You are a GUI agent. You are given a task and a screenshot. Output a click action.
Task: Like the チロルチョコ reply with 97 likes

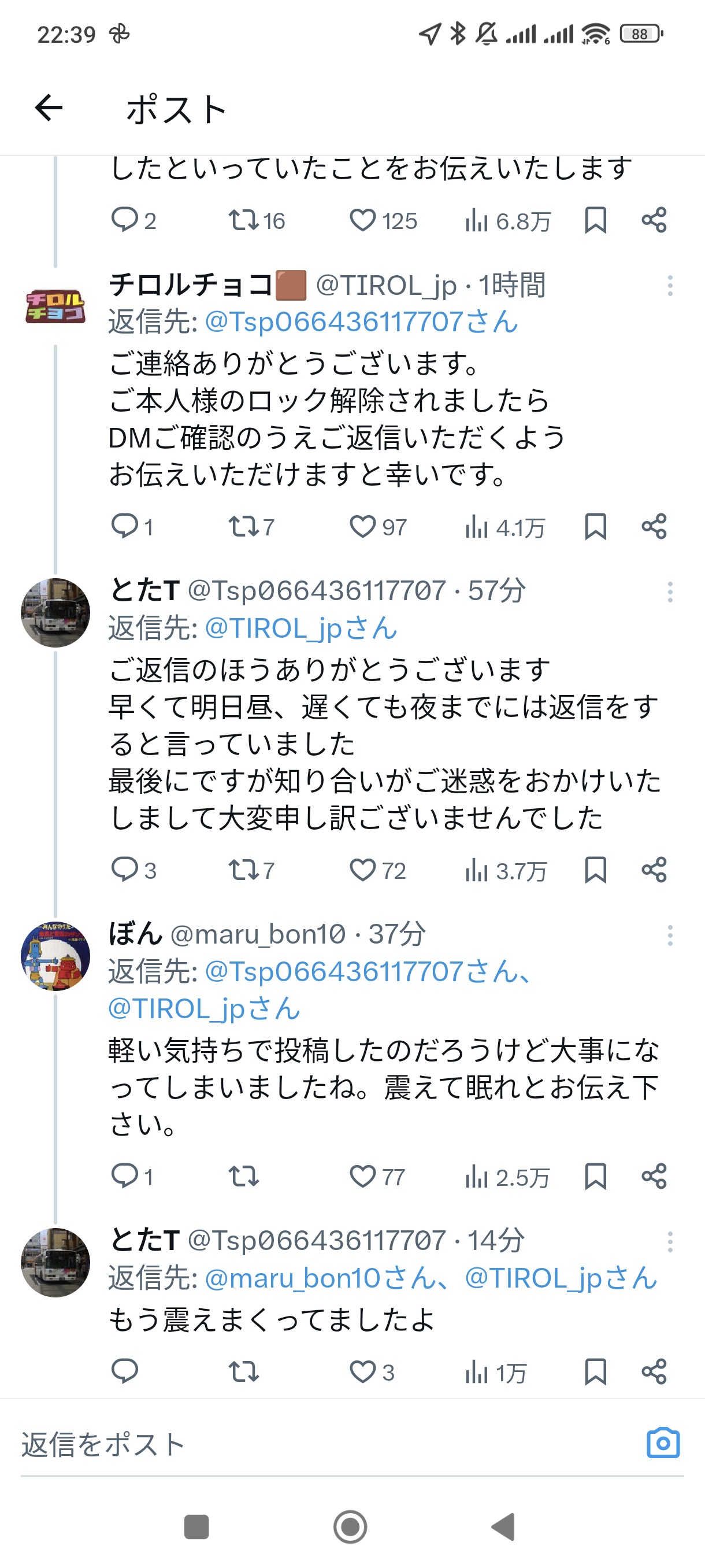coord(362,527)
